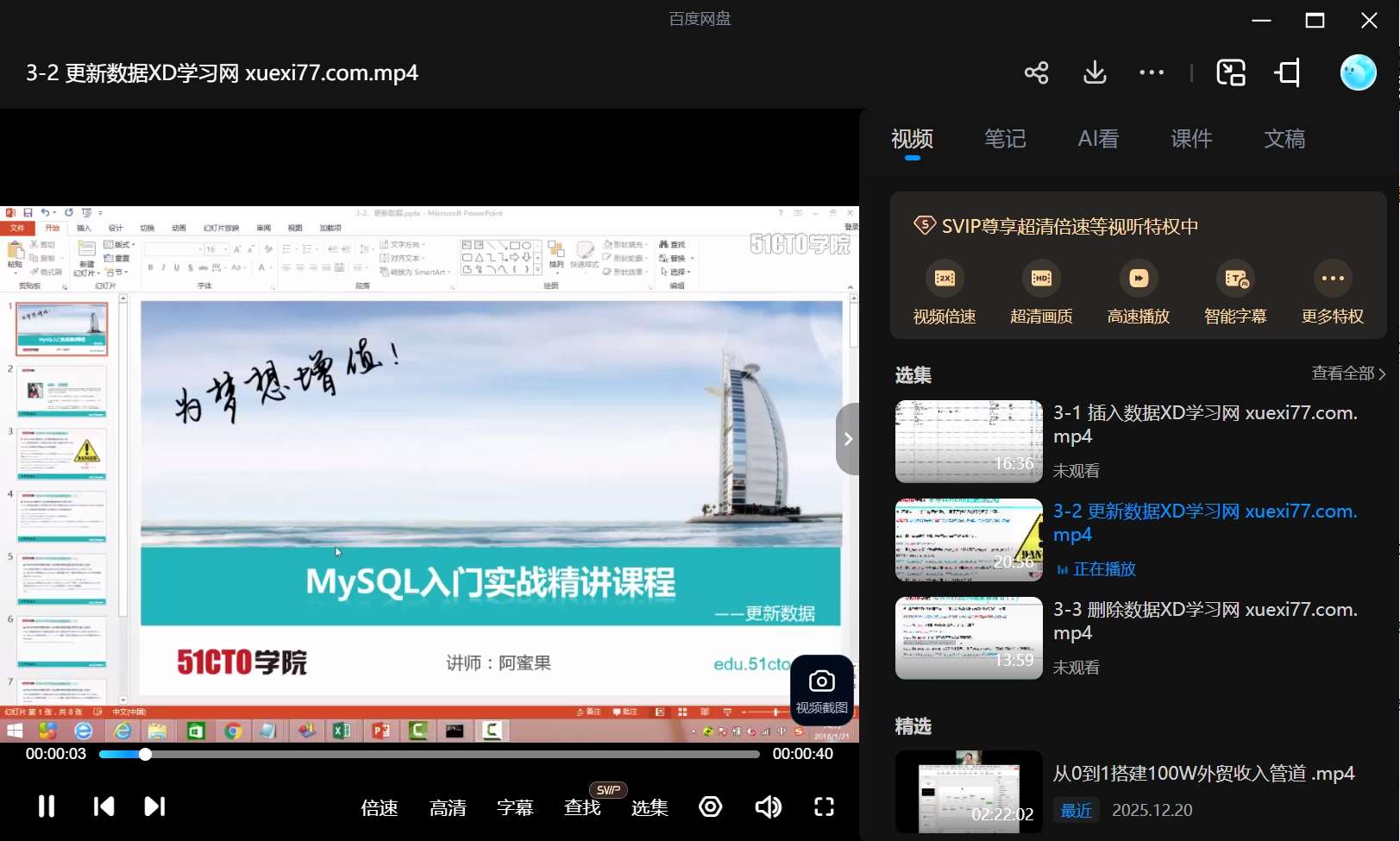Open picture-in-picture mode
Screen dimensions: 1400x841
click(x=1231, y=72)
